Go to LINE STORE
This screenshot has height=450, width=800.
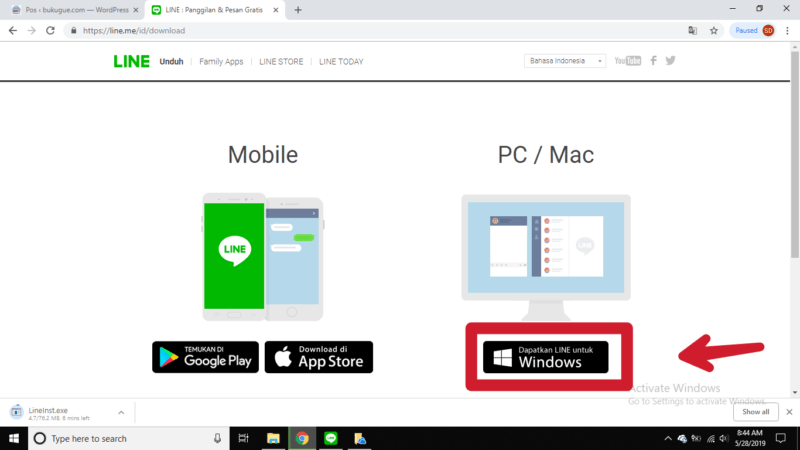click(281, 61)
